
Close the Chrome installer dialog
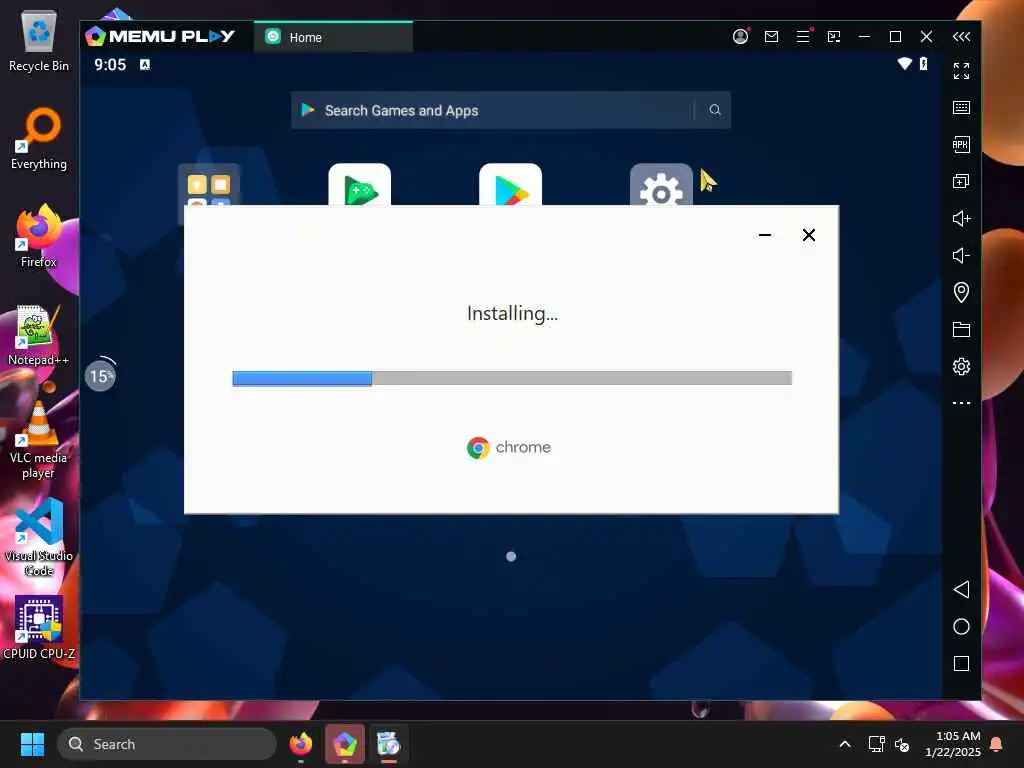pos(808,235)
